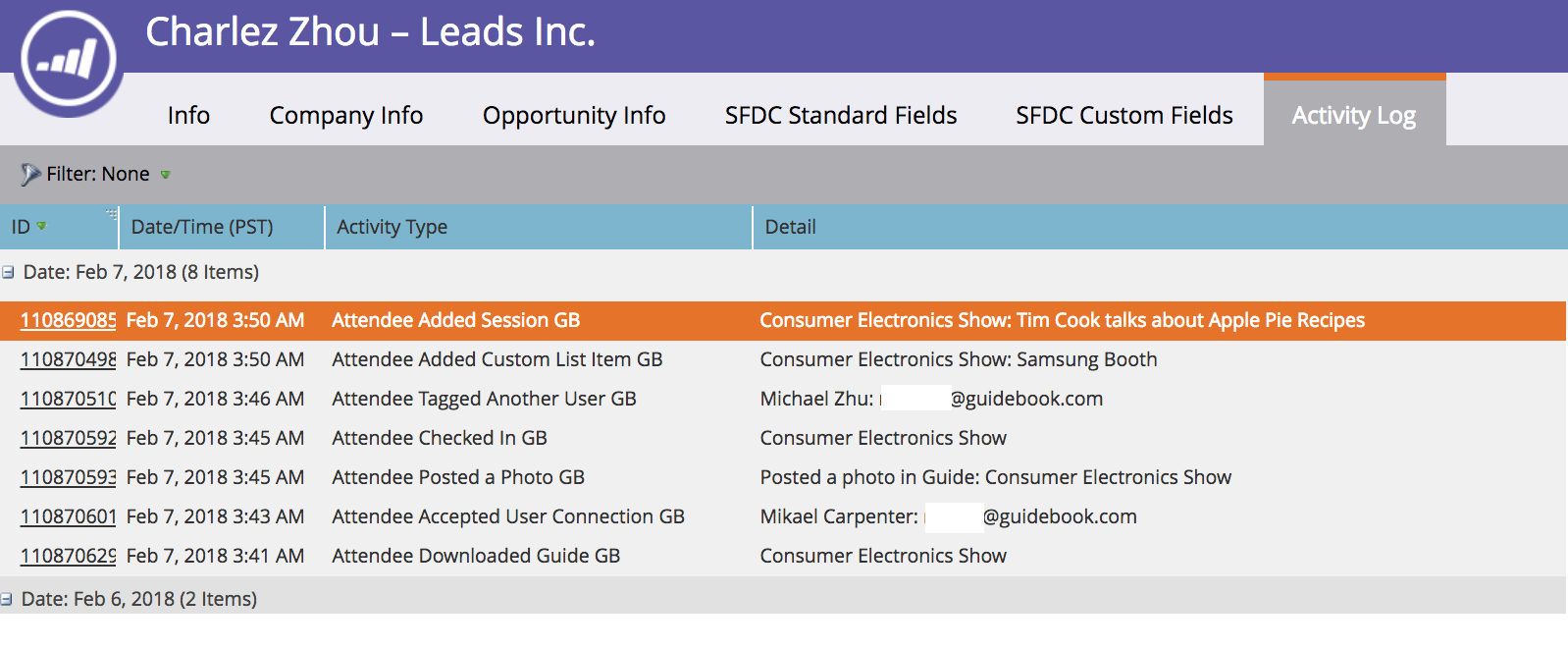The image size is (1568, 650).
Task: Click the filter funnel icon
Action: [x=30, y=175]
